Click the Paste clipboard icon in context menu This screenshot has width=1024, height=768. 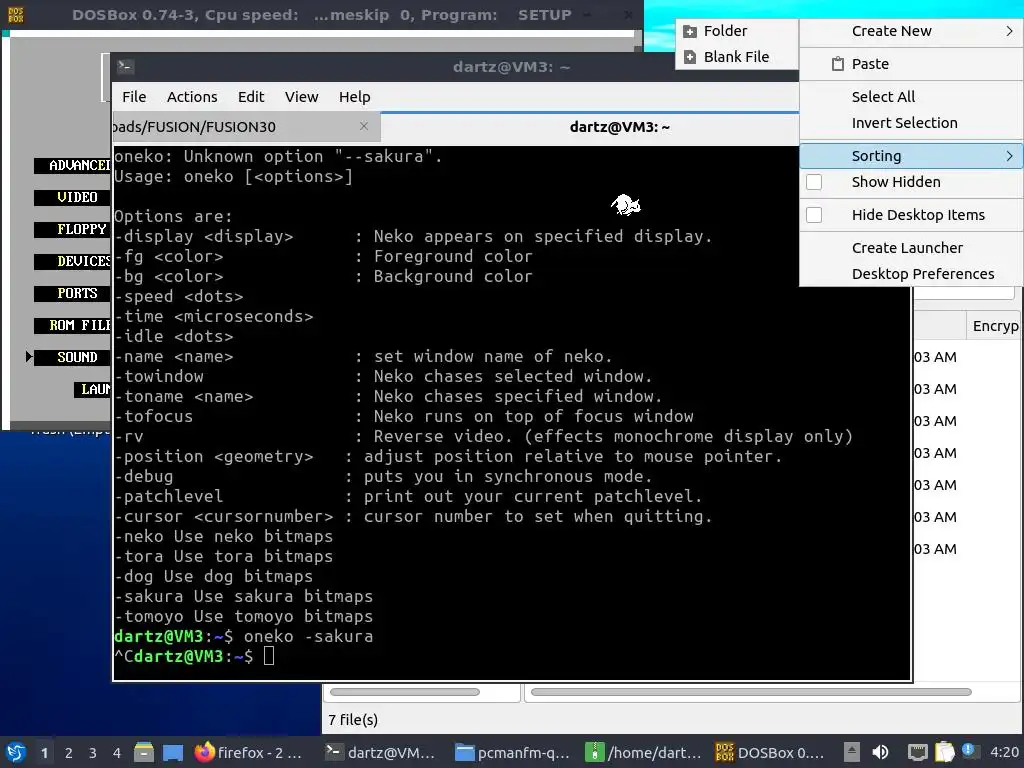(x=838, y=64)
